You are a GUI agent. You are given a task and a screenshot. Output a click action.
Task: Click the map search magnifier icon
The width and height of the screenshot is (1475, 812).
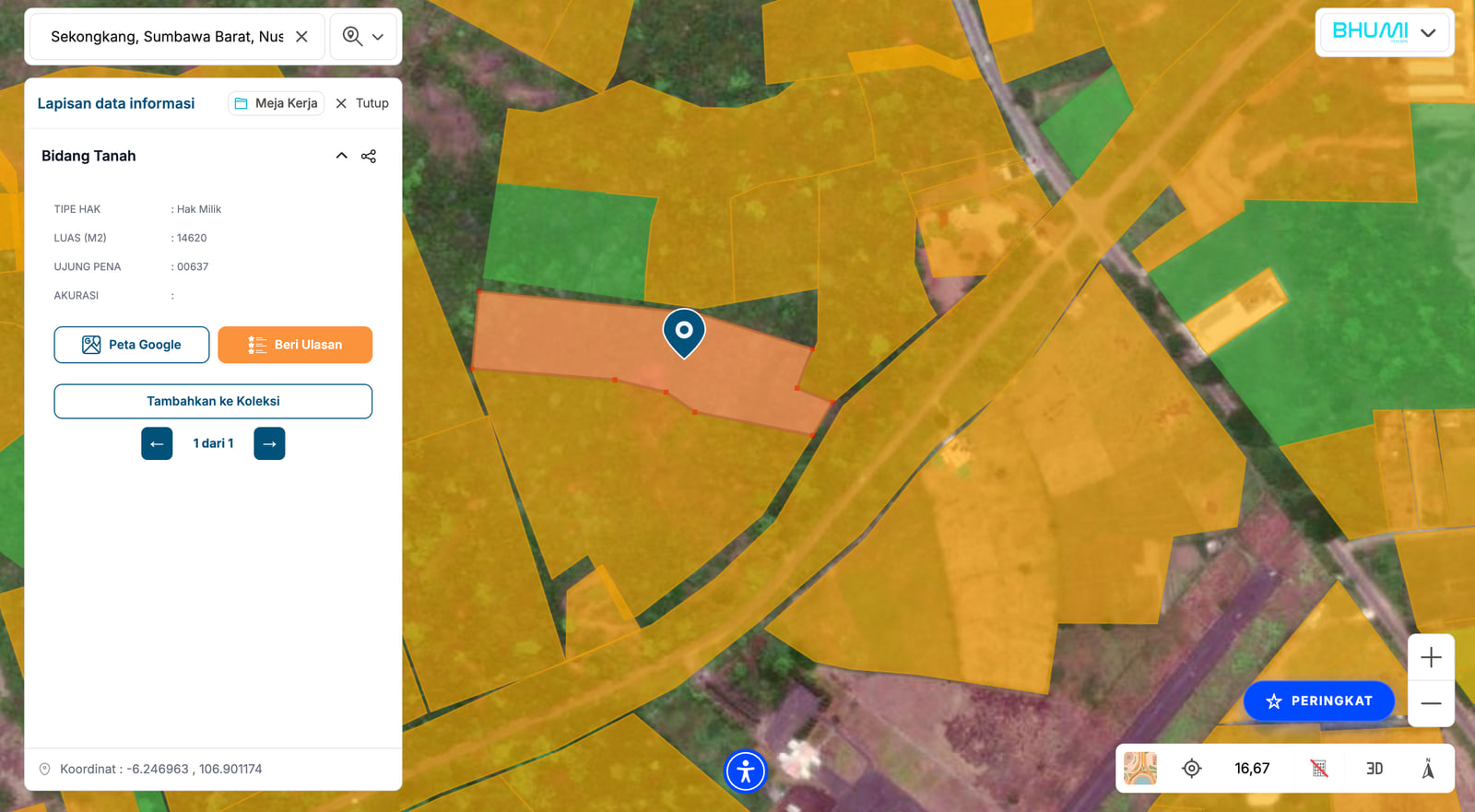(351, 36)
